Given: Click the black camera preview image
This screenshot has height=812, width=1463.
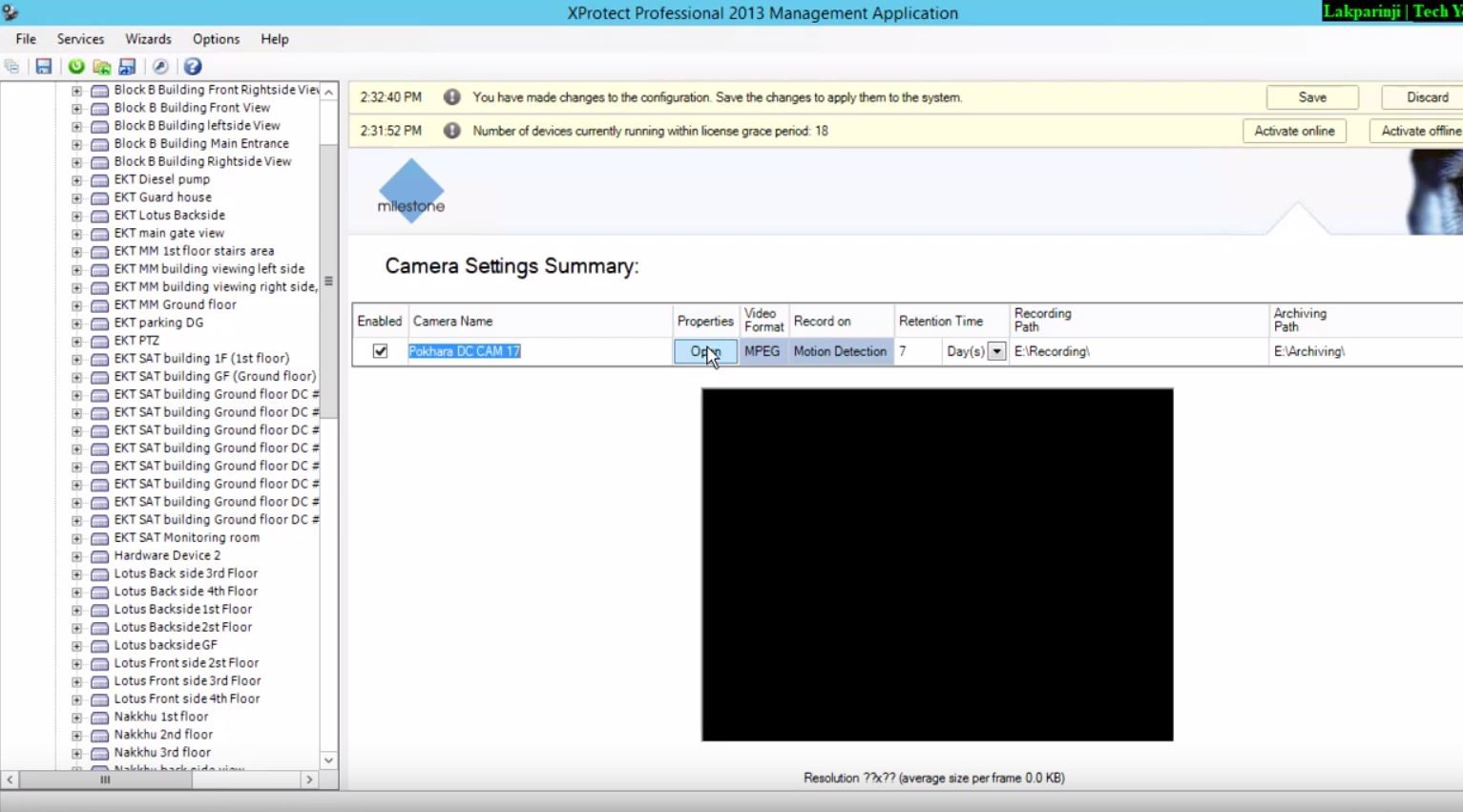Looking at the screenshot, I should click(937, 564).
